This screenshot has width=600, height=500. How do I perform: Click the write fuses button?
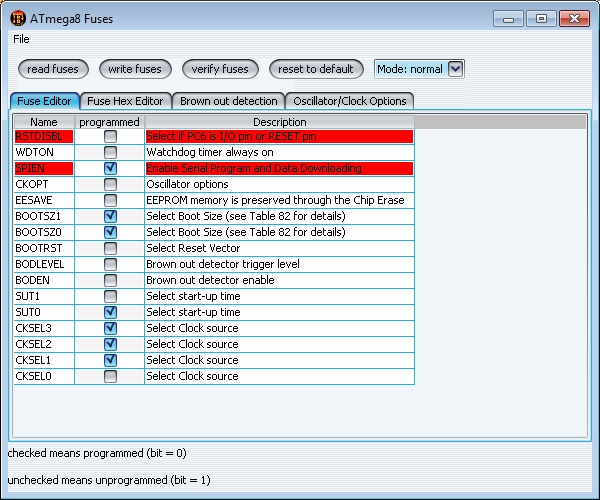(x=135, y=69)
